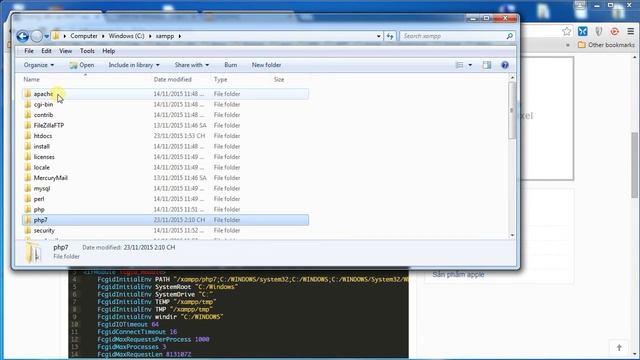Select Computer in the address breadcrumb
The width and height of the screenshot is (640, 360).
[x=84, y=36]
